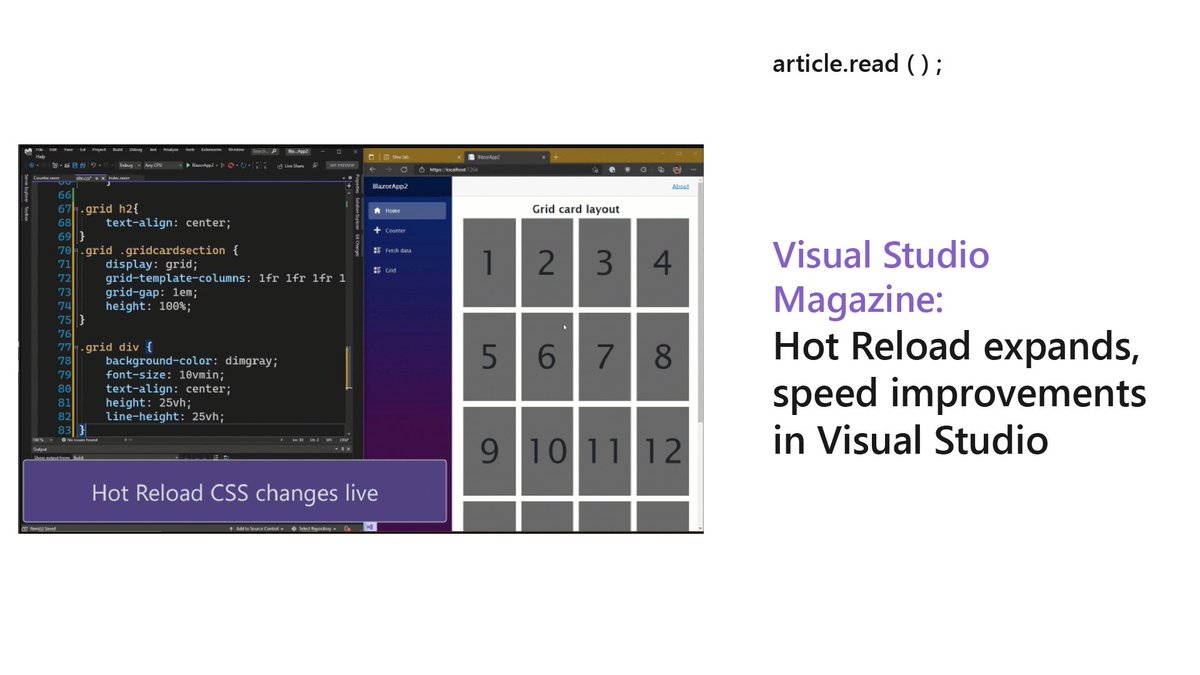This screenshot has width=1200, height=675.
Task: Open the Build menu in Visual Studio
Action: point(118,150)
